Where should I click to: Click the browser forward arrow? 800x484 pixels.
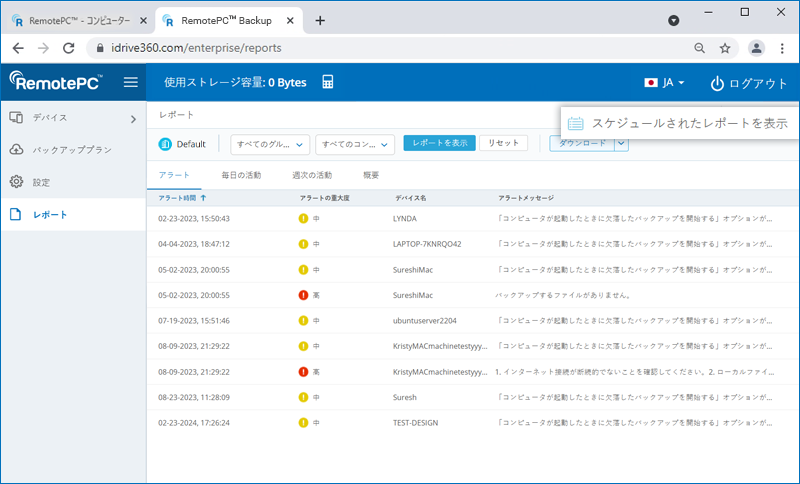43,48
